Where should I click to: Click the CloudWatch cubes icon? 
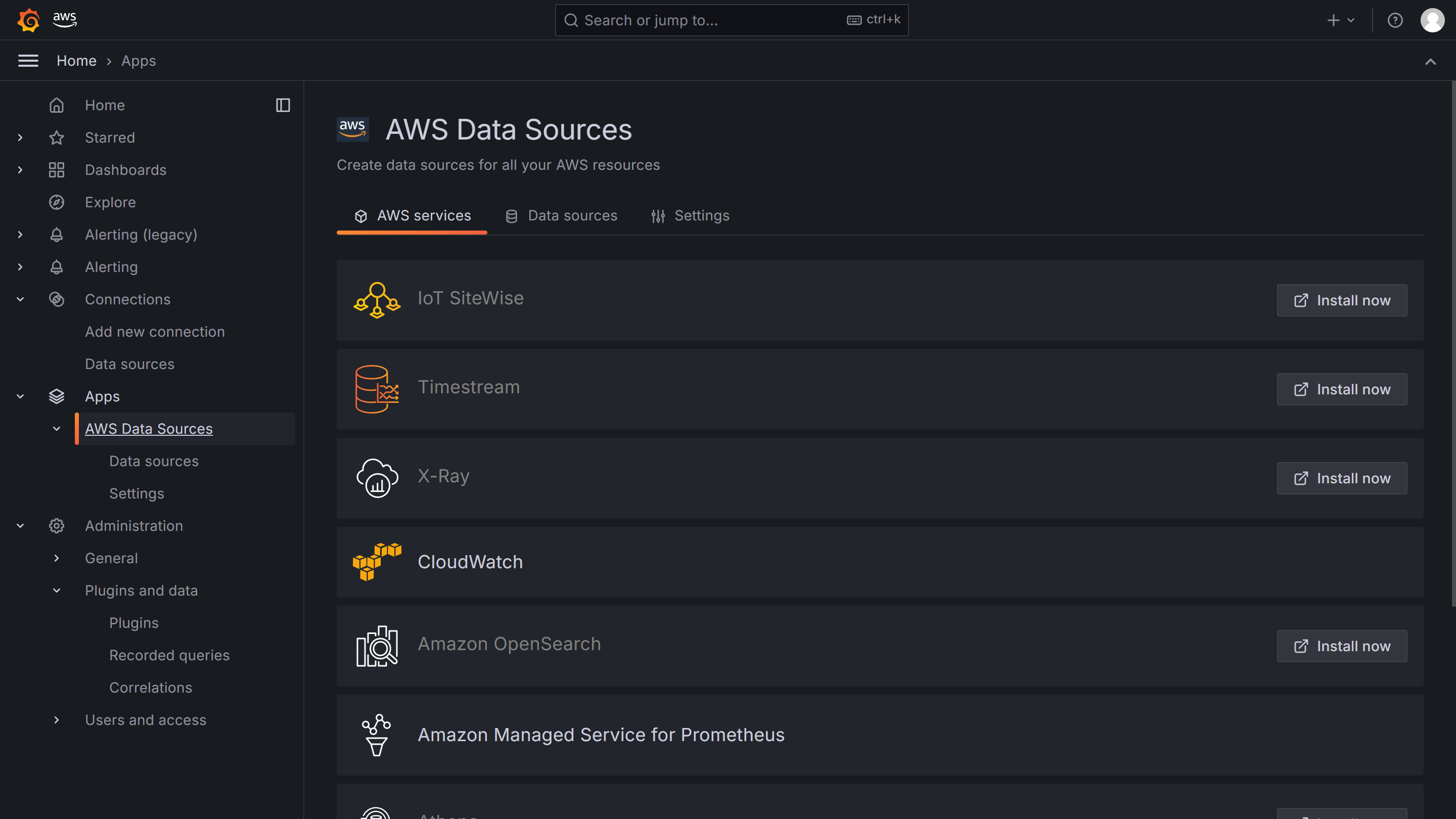coord(377,562)
